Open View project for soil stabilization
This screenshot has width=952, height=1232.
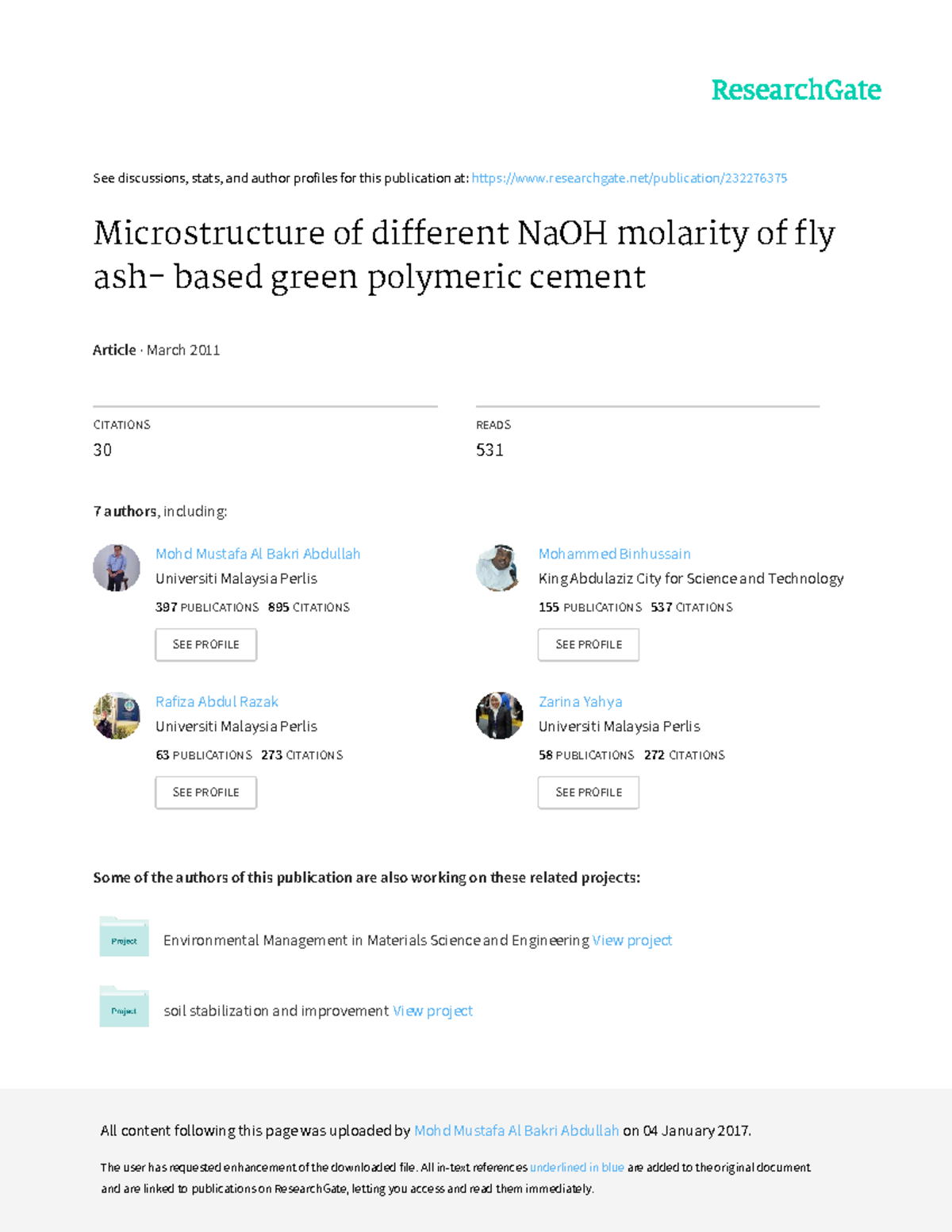[x=432, y=1011]
